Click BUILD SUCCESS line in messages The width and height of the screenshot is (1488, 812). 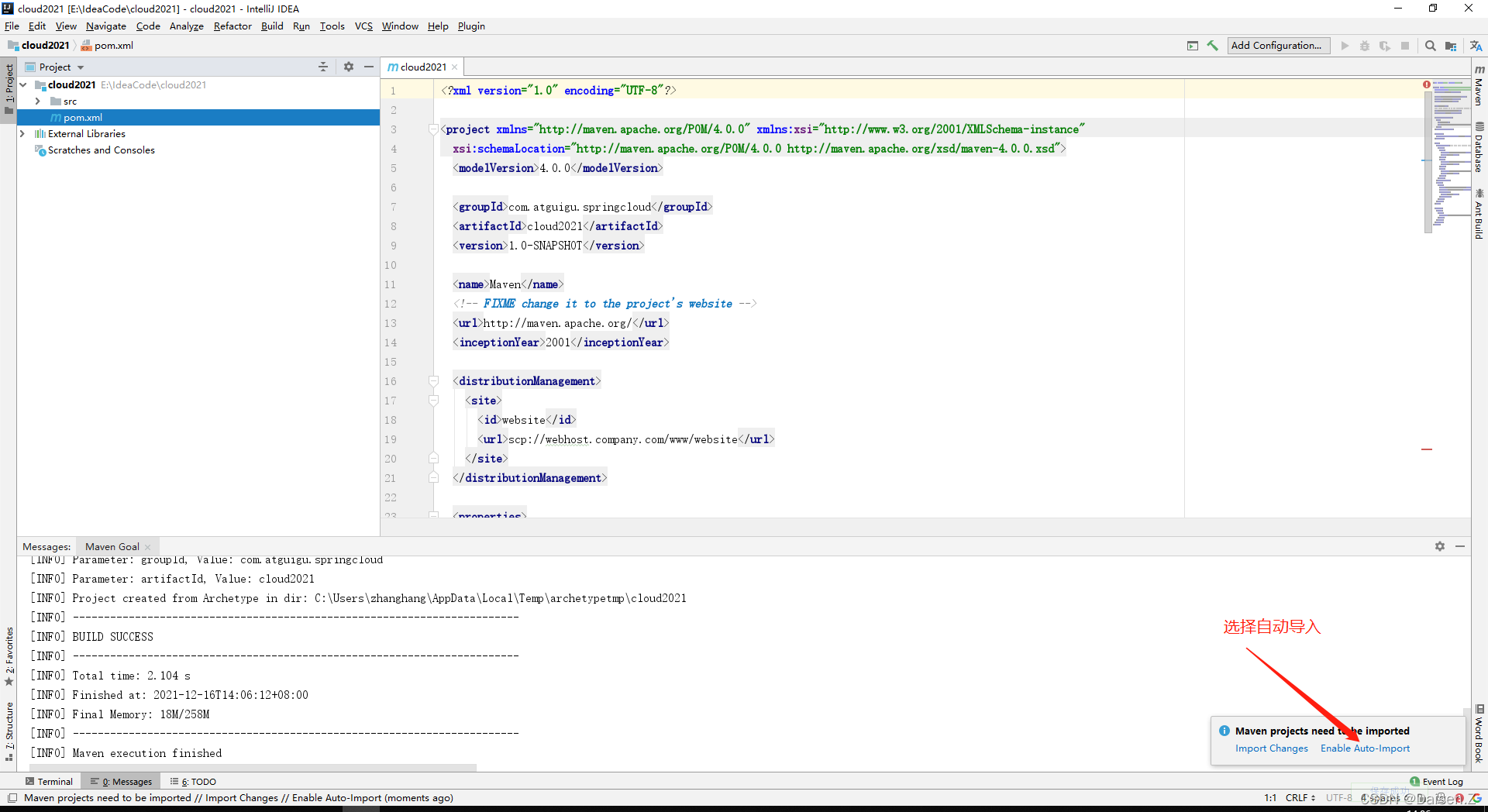pyautogui.click(x=112, y=637)
